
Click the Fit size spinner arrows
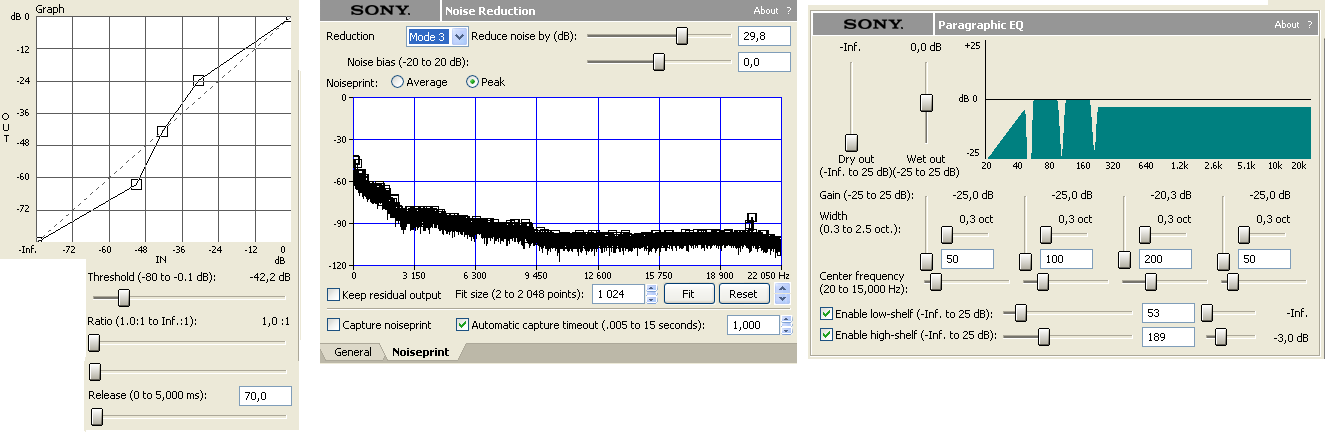[x=652, y=295]
